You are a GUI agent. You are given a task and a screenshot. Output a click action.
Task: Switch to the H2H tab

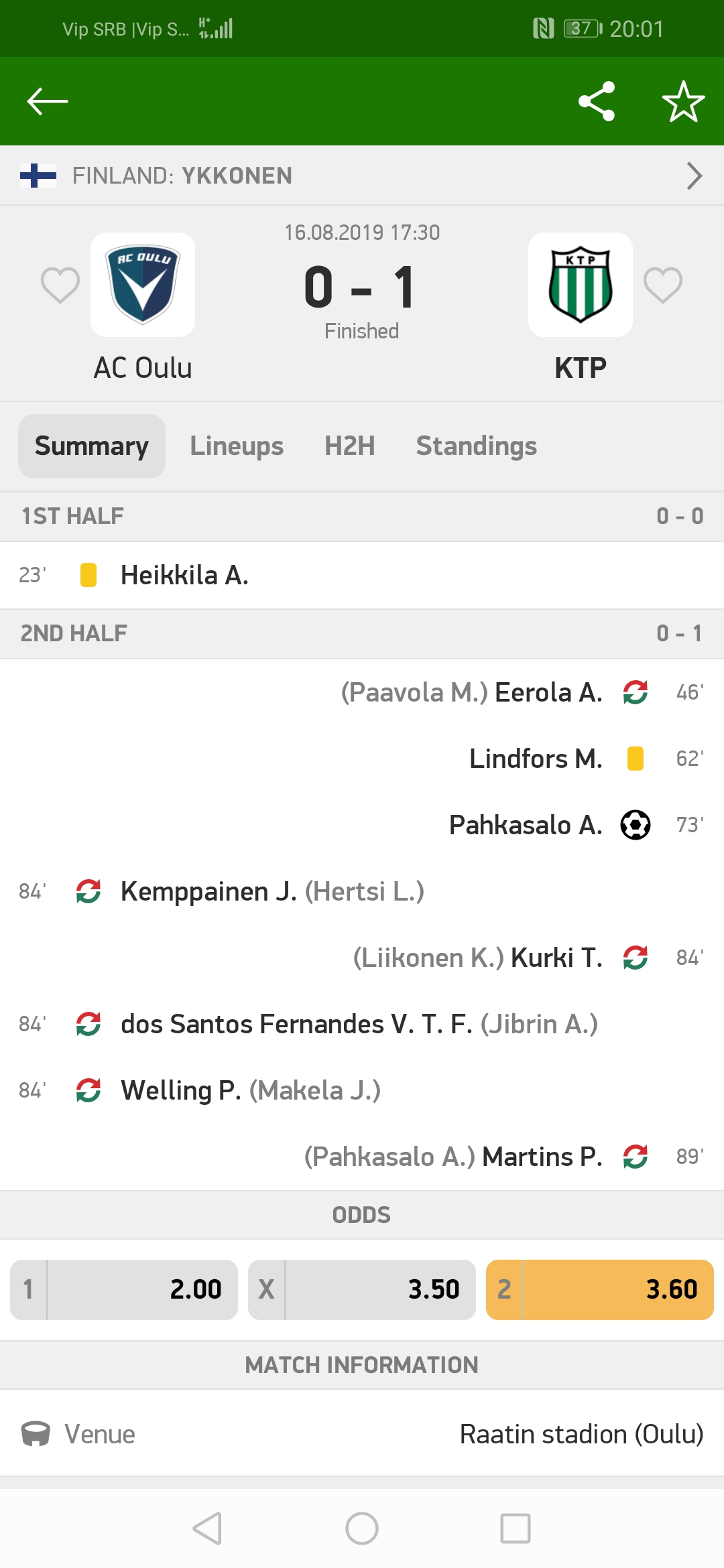coord(350,446)
